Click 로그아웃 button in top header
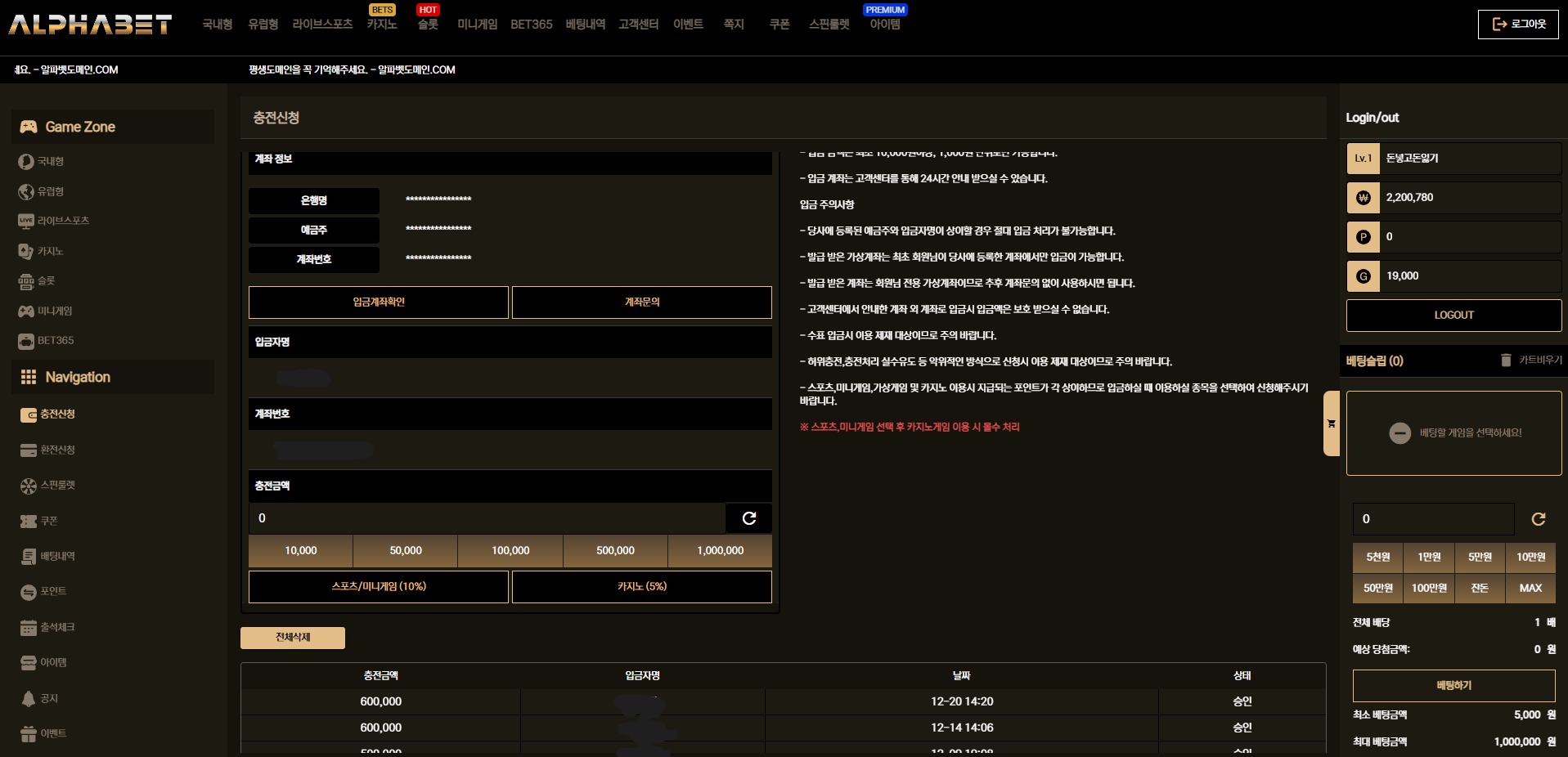 [x=1518, y=25]
